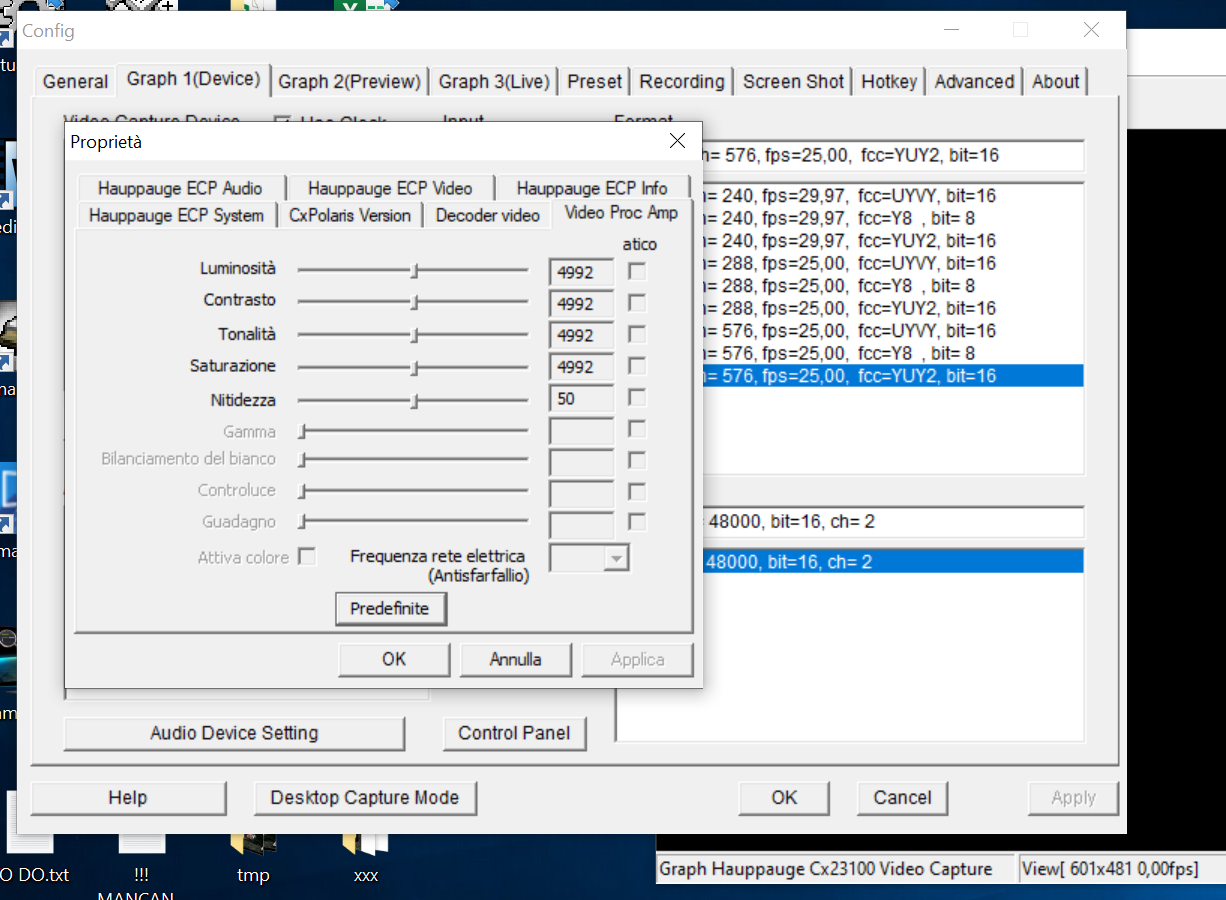
Task: Open the Preset tab
Action: coord(595,82)
